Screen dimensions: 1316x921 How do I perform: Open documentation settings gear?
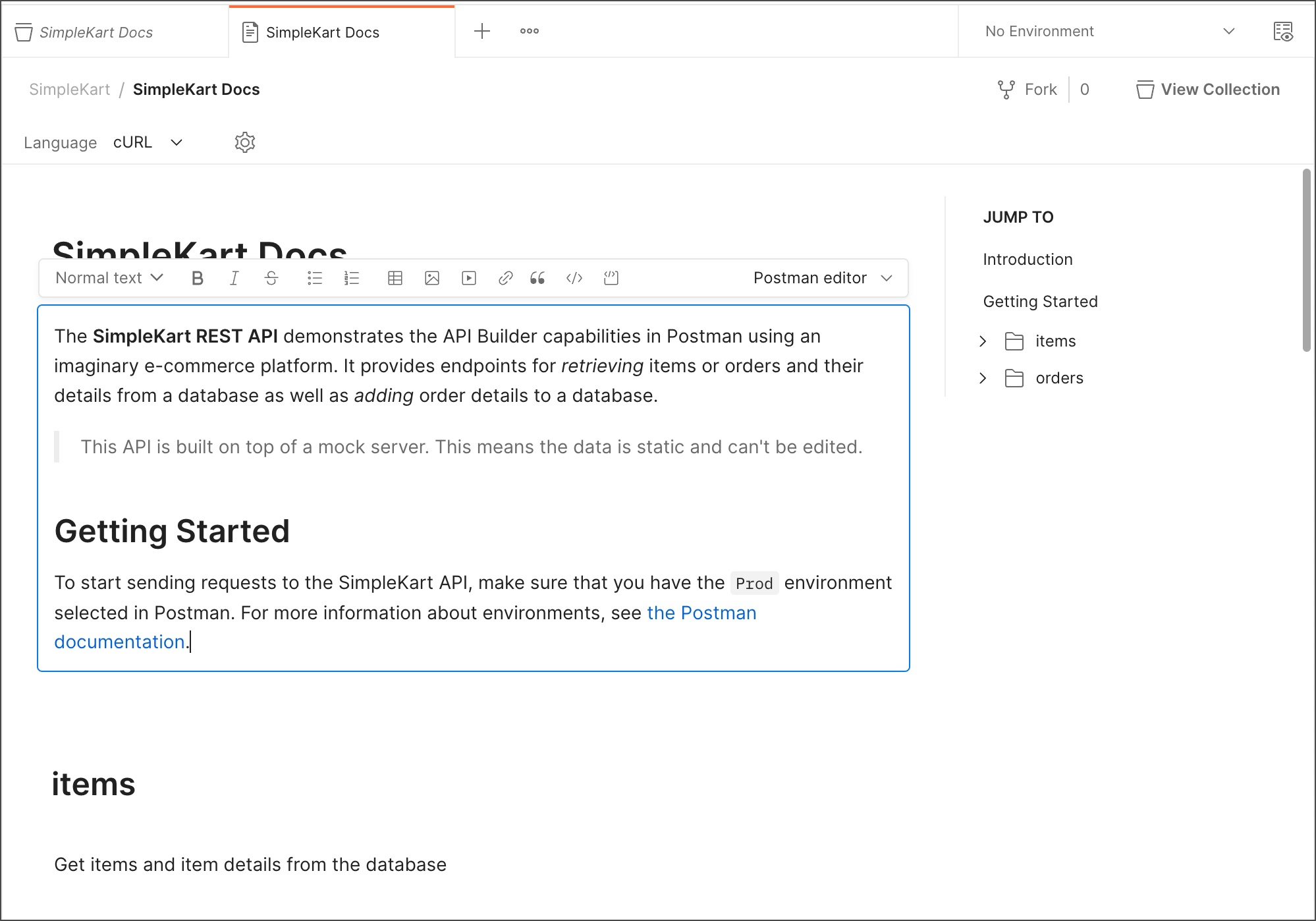[245, 142]
